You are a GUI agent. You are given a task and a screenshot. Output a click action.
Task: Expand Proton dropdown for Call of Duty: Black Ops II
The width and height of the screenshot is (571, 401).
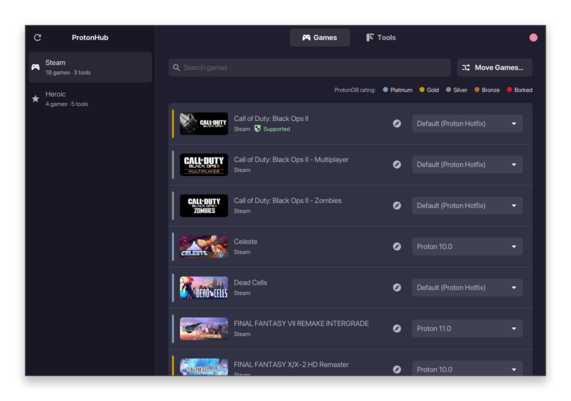click(467, 124)
